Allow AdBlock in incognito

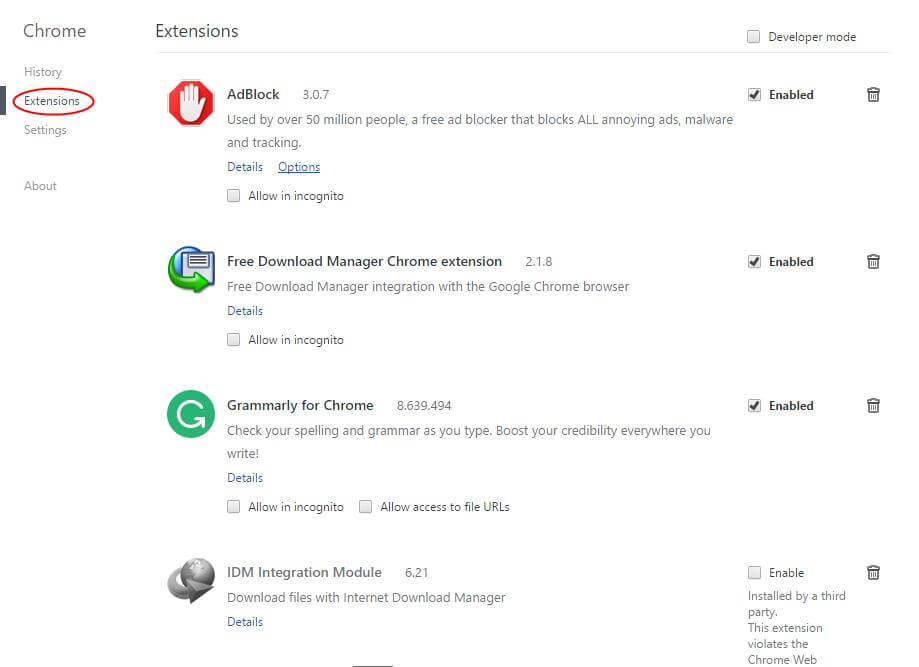[234, 196]
